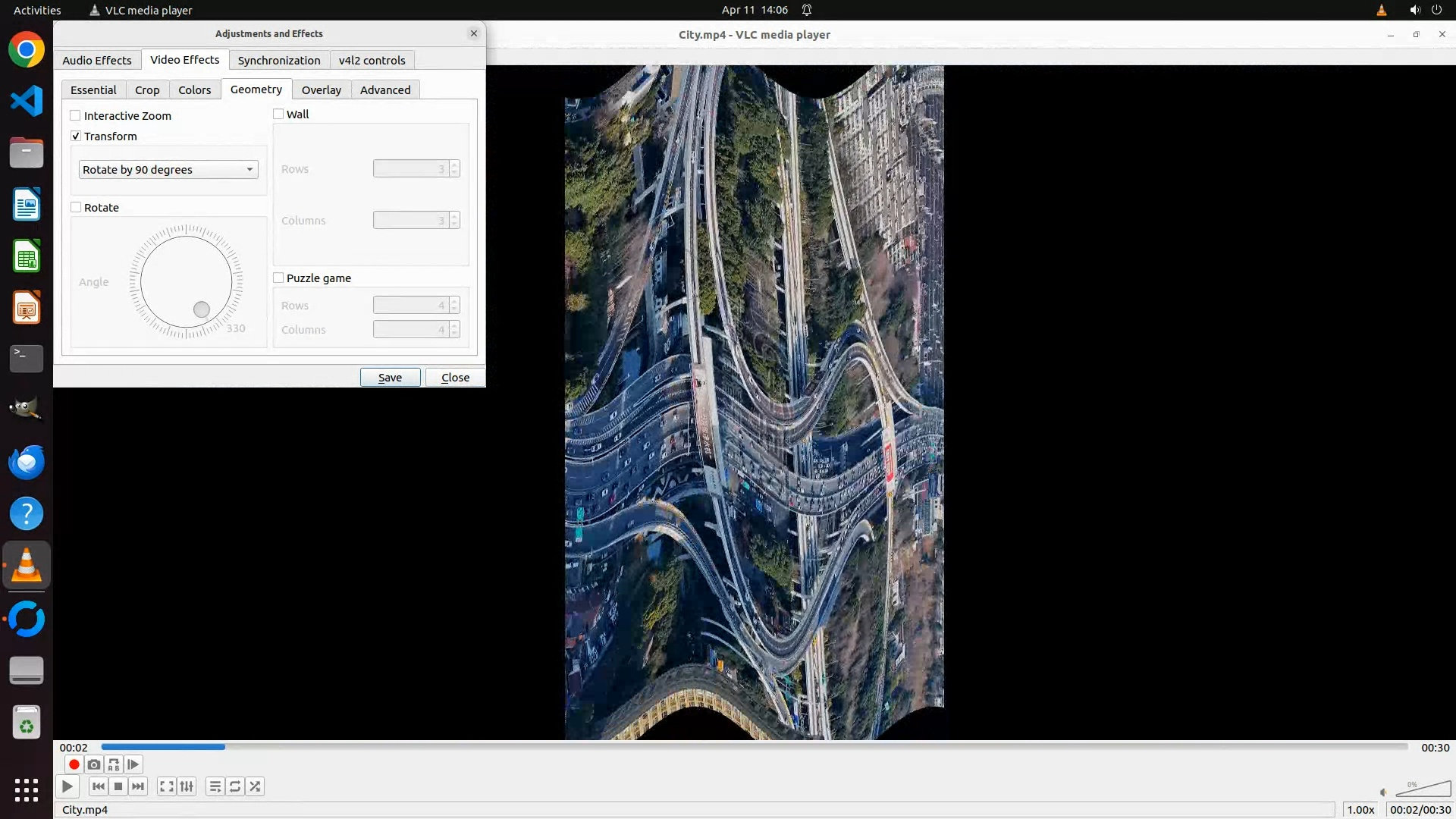1456x819 pixels.
Task: Enable shuffle random playback
Action: 256,786
